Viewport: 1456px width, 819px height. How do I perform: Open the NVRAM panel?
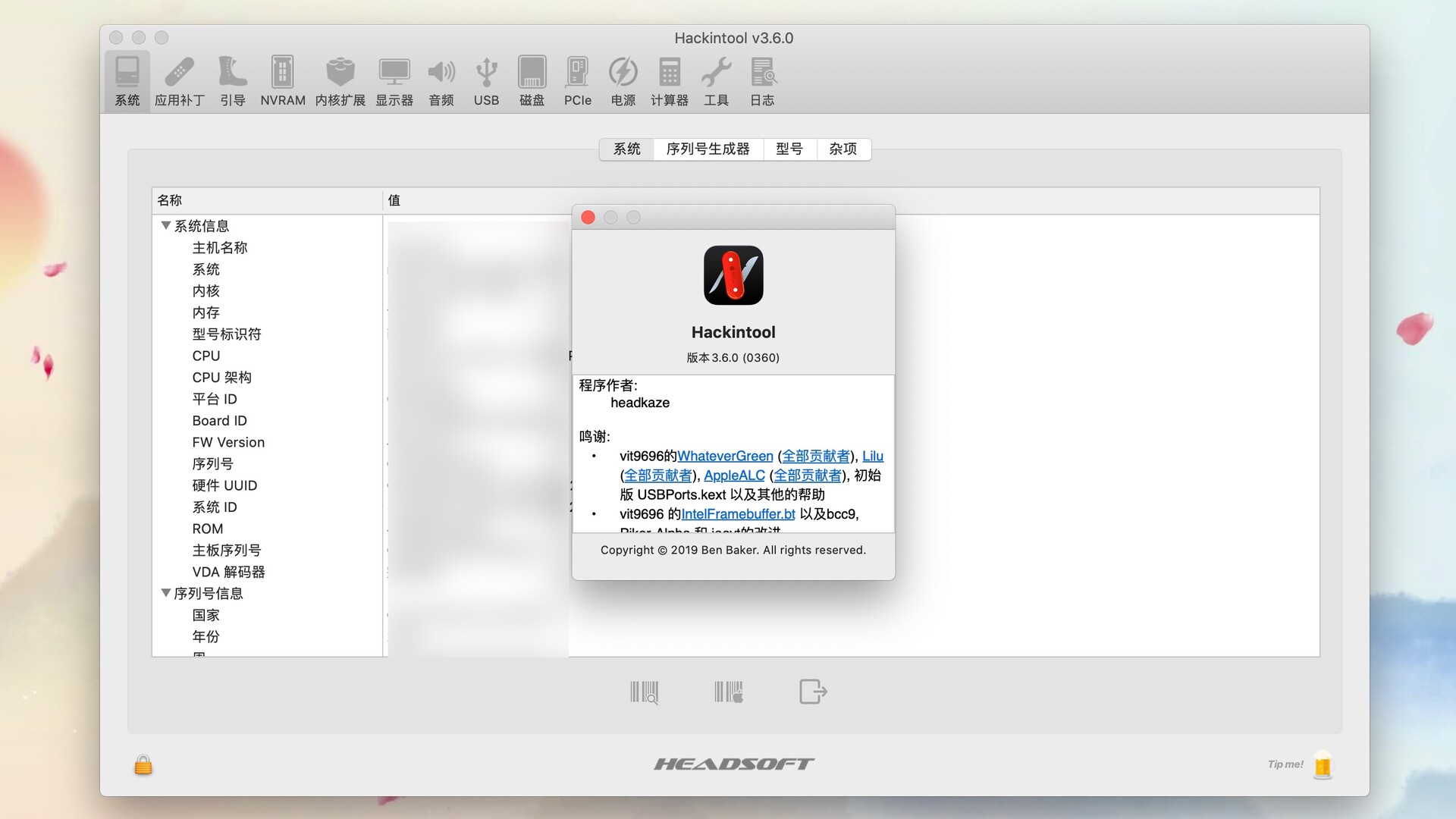[282, 80]
